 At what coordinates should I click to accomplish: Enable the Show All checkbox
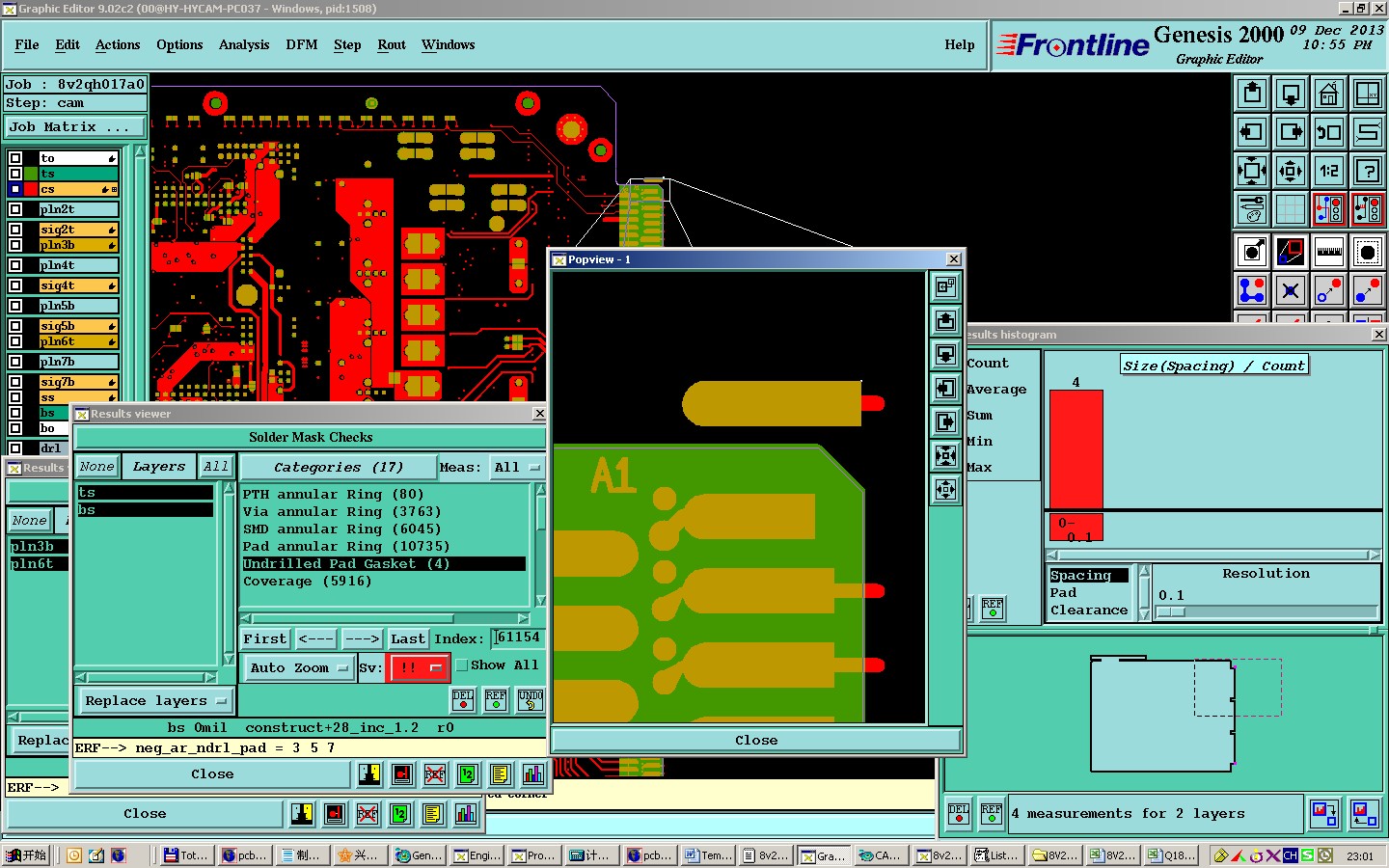pos(462,665)
